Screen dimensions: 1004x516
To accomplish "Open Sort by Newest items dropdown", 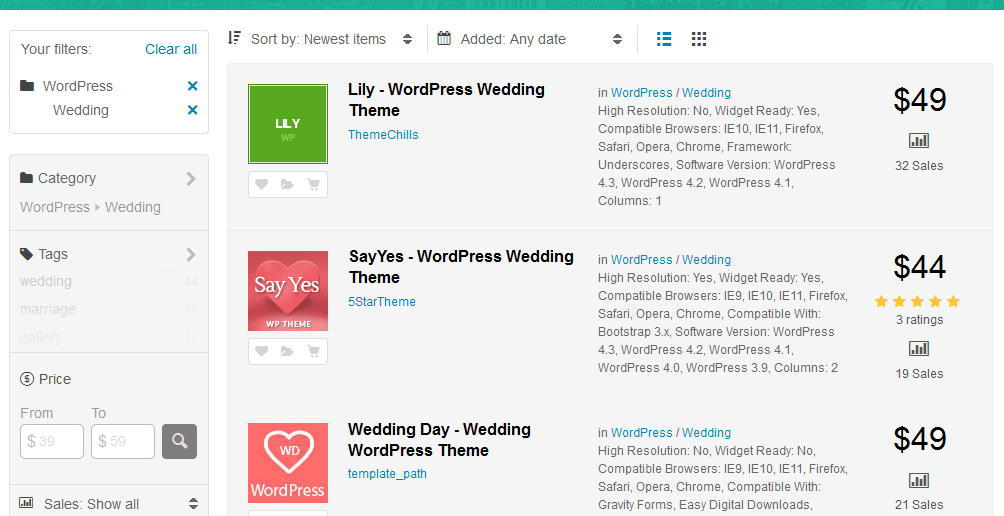I will click(x=320, y=39).
